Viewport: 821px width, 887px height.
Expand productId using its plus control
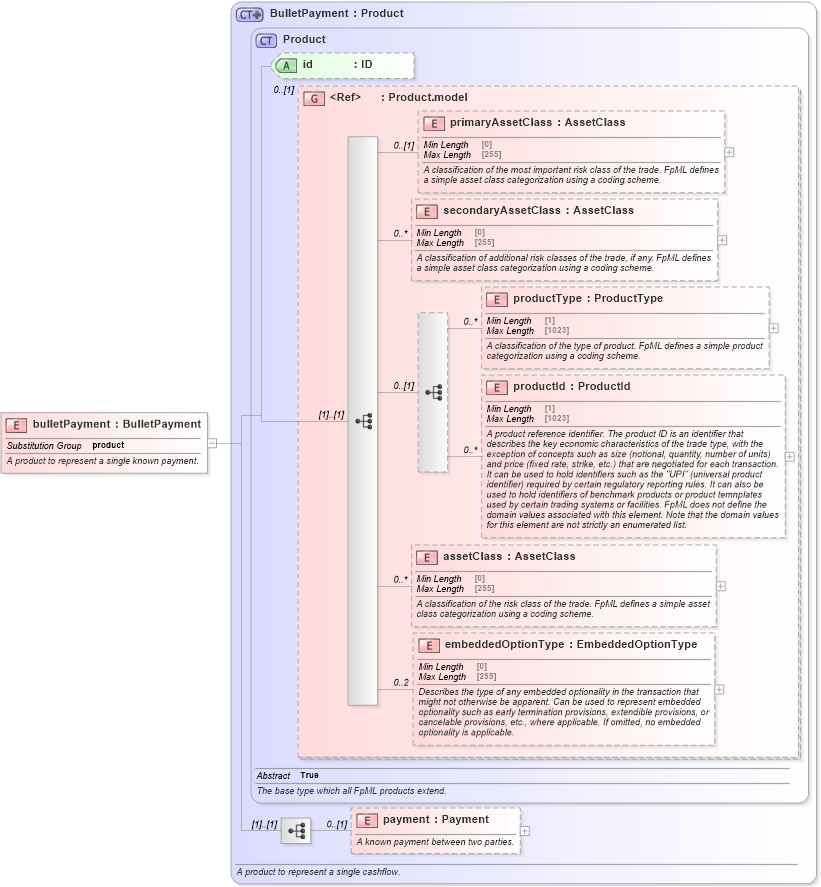[x=789, y=455]
